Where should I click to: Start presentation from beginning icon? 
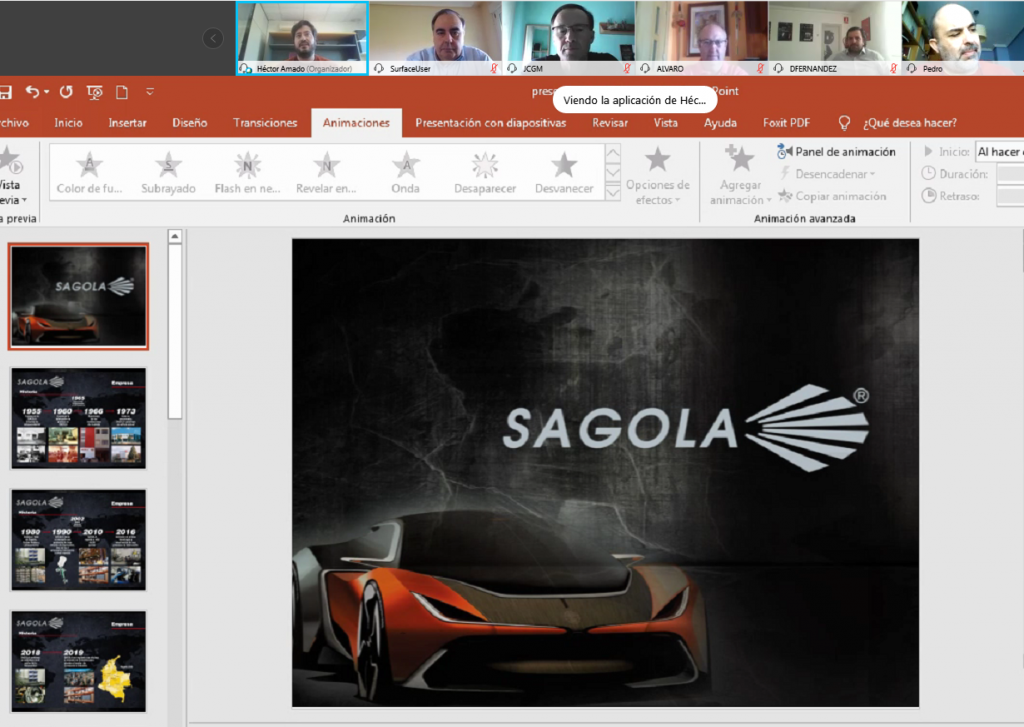(95, 92)
